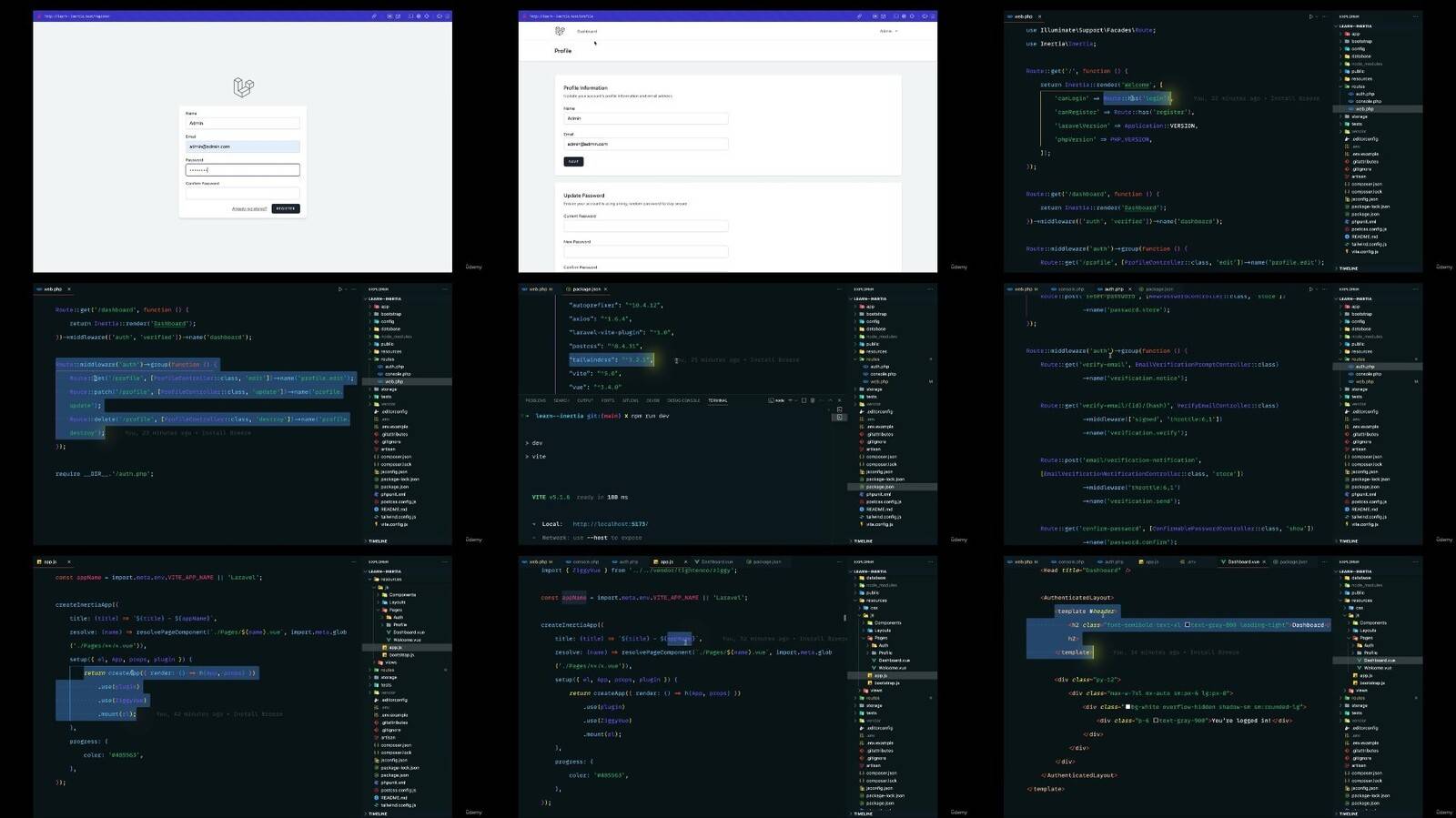1456x818 pixels.
Task: Switch to the Dashboard.vue tab in the bottom-middle editor
Action: pos(716,562)
